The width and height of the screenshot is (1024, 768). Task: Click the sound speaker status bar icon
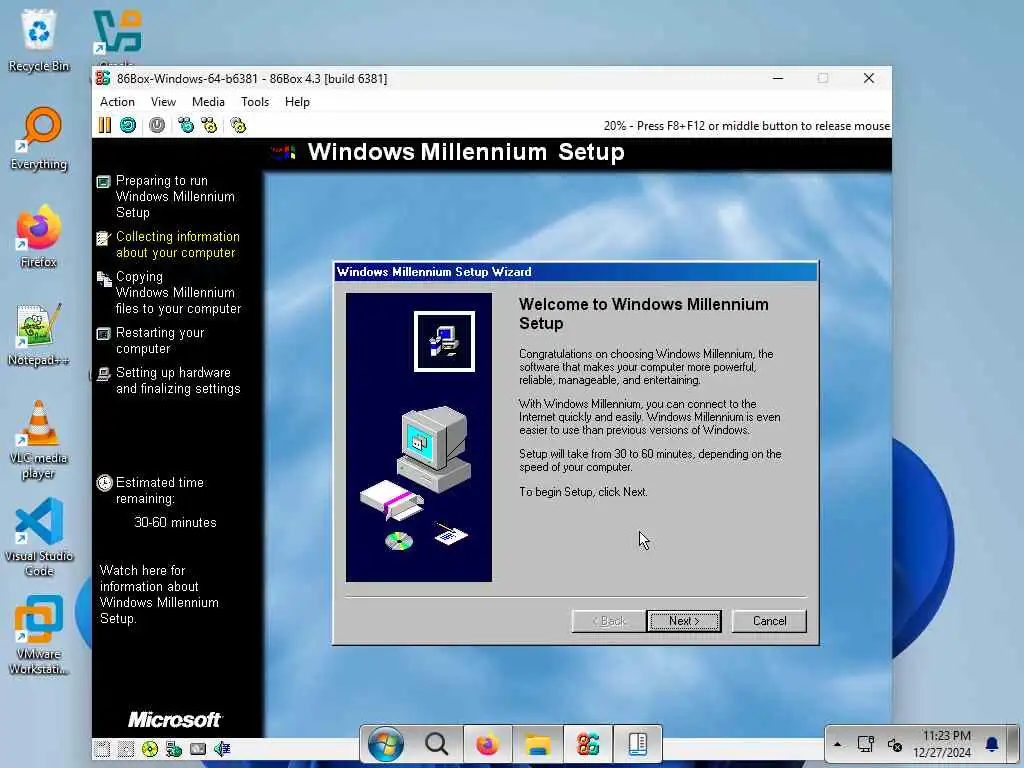(222, 749)
